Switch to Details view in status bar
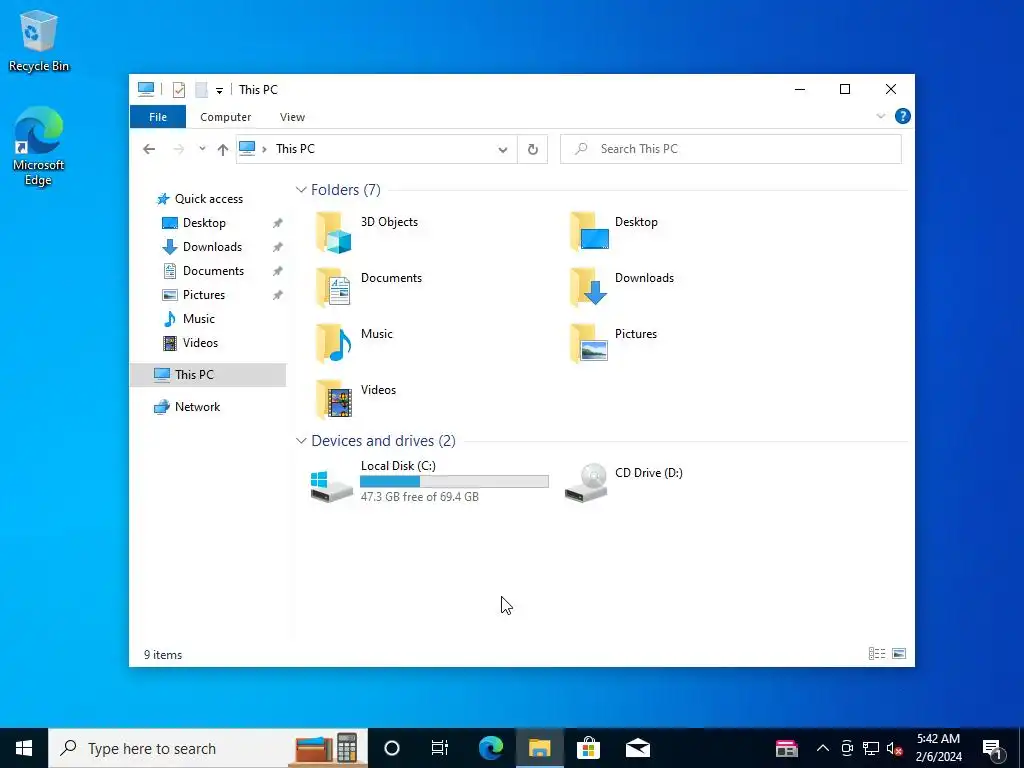This screenshot has width=1024, height=768. (x=877, y=654)
